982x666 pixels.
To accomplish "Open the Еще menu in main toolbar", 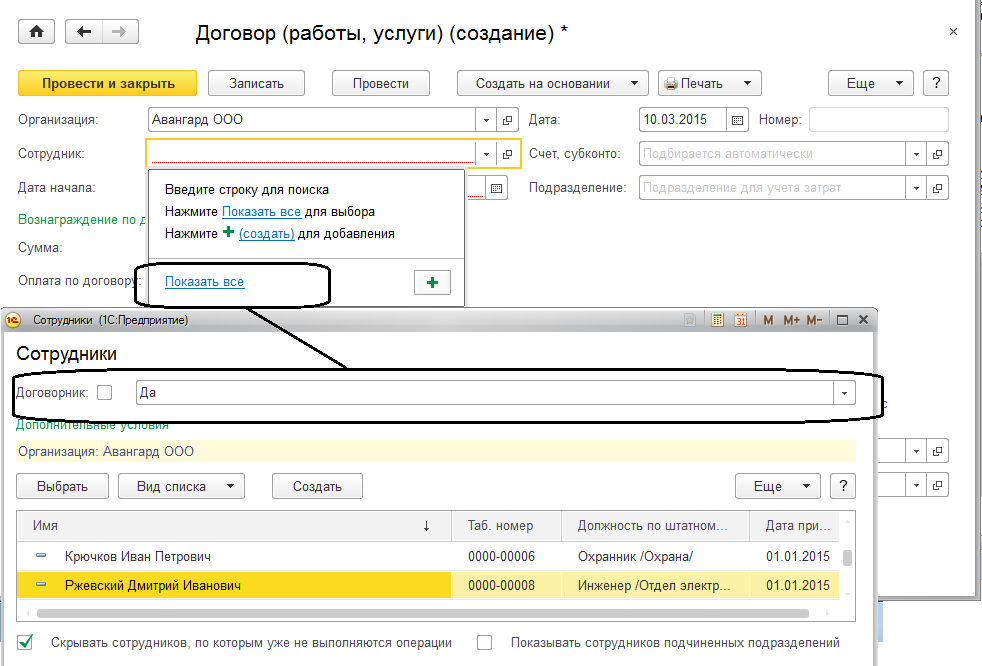I will [x=870, y=84].
